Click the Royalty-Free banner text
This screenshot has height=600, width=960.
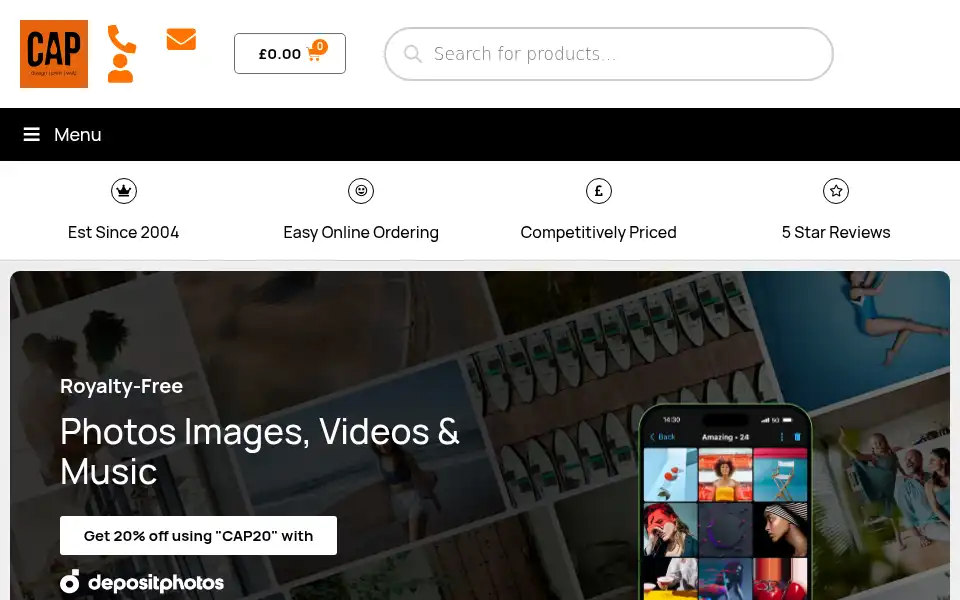pos(121,386)
